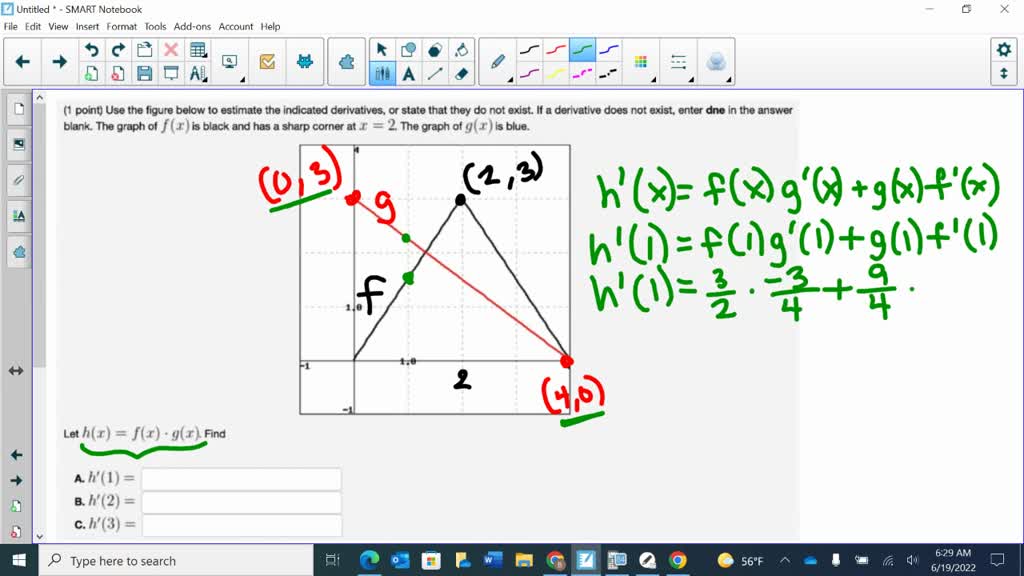Expand the line style options triangle
1024x576 pixels.
pos(691,79)
